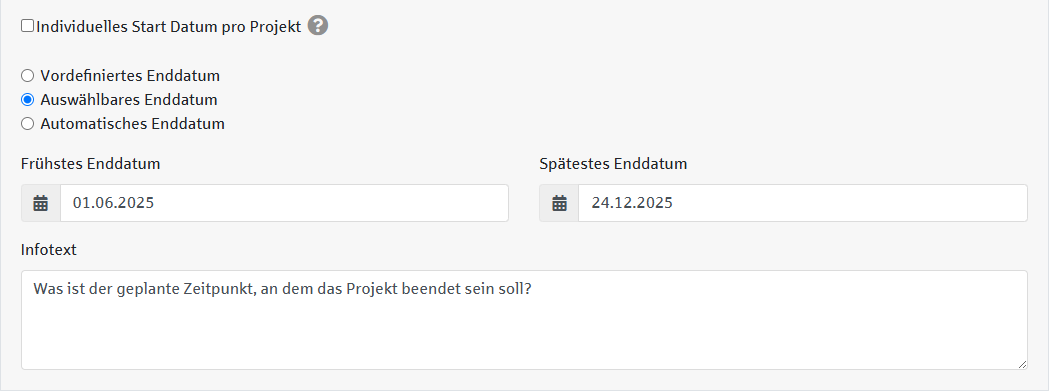This screenshot has height=391, width=1049.
Task: Click the Automatisches Enddatum label text
Action: 132,124
